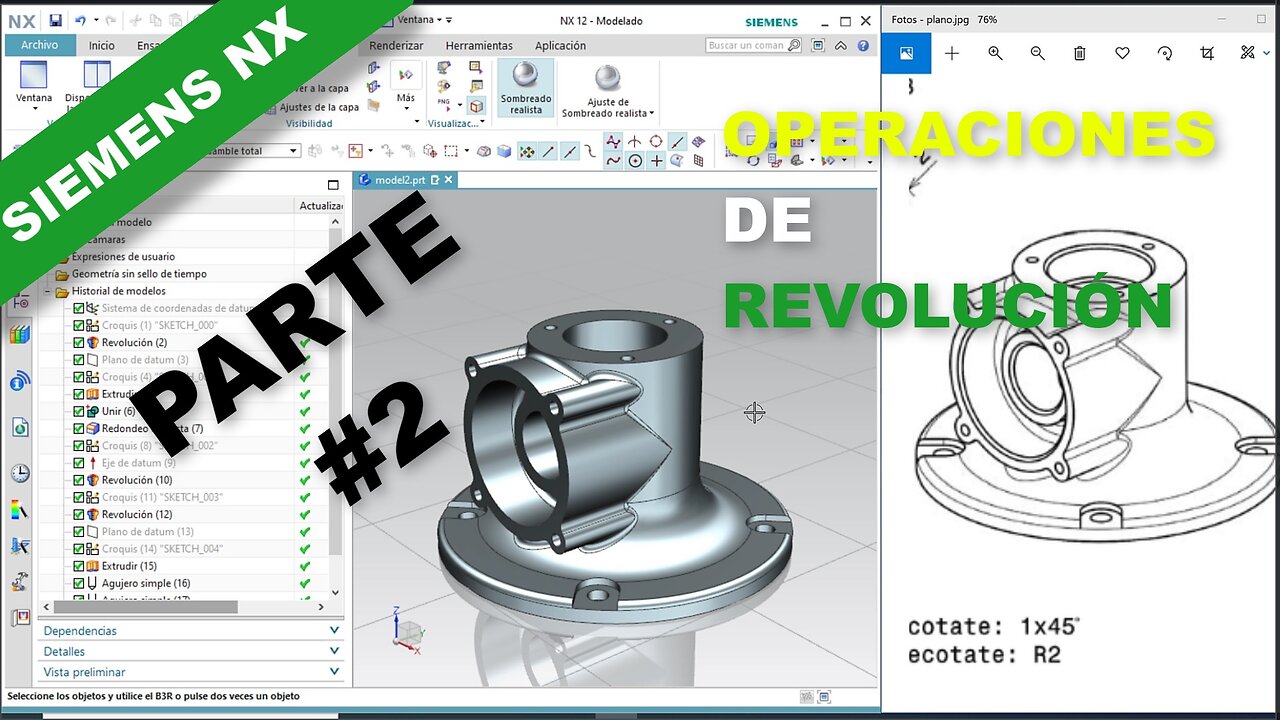Toggle checkbox for Eje de datum (9)
This screenshot has width=1280, height=720.
(x=79, y=463)
